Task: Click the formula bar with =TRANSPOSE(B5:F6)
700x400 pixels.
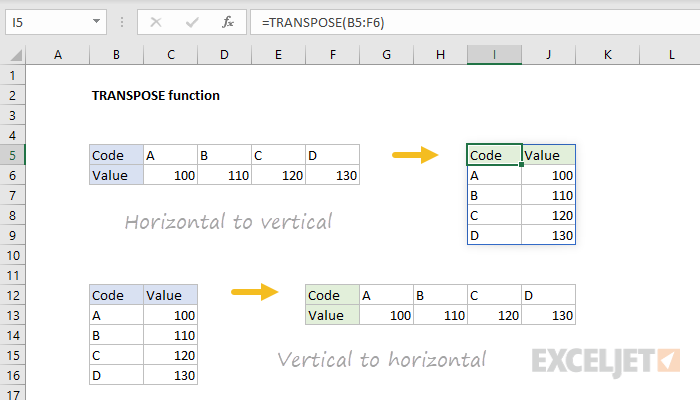Action: point(475,22)
